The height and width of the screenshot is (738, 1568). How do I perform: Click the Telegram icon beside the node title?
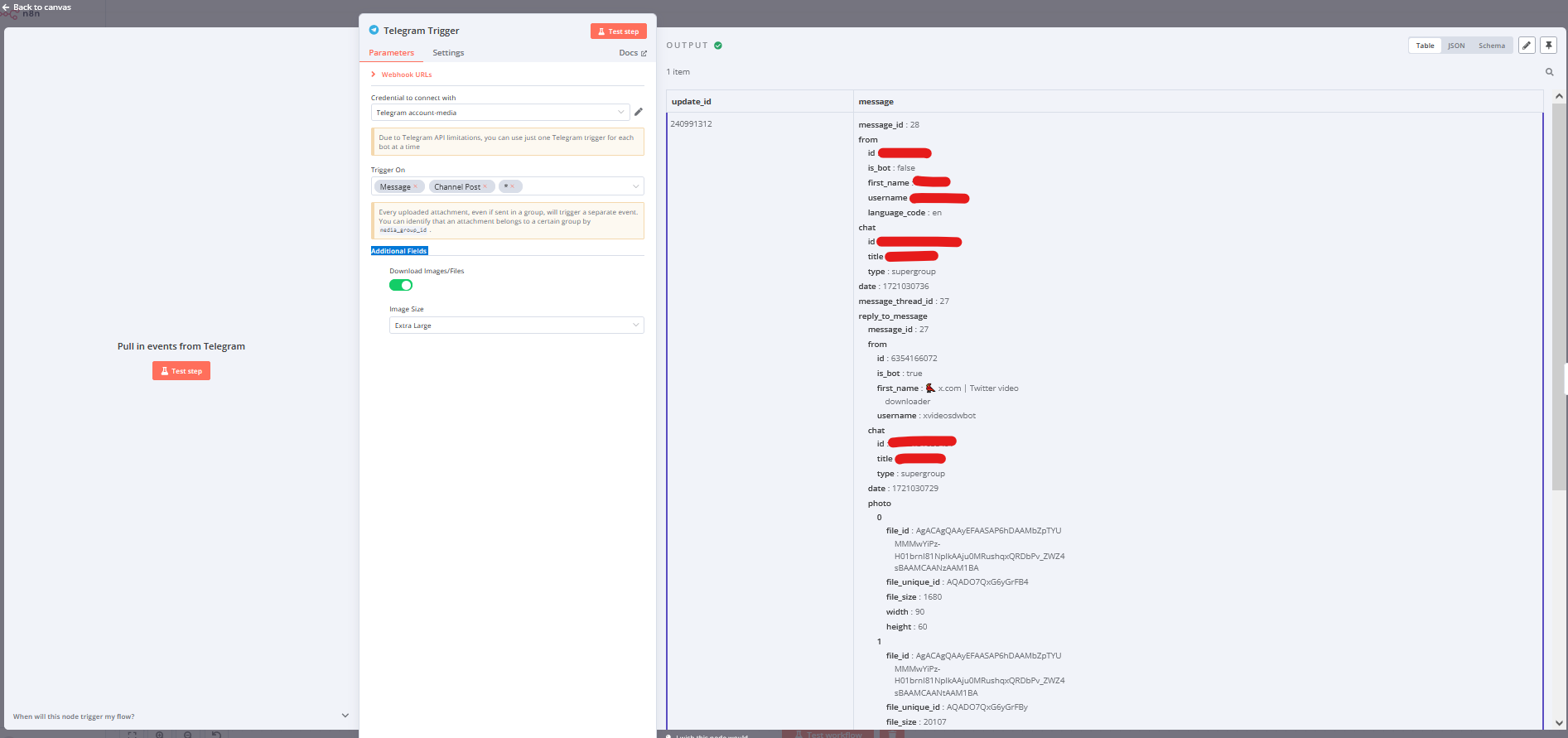click(x=374, y=30)
